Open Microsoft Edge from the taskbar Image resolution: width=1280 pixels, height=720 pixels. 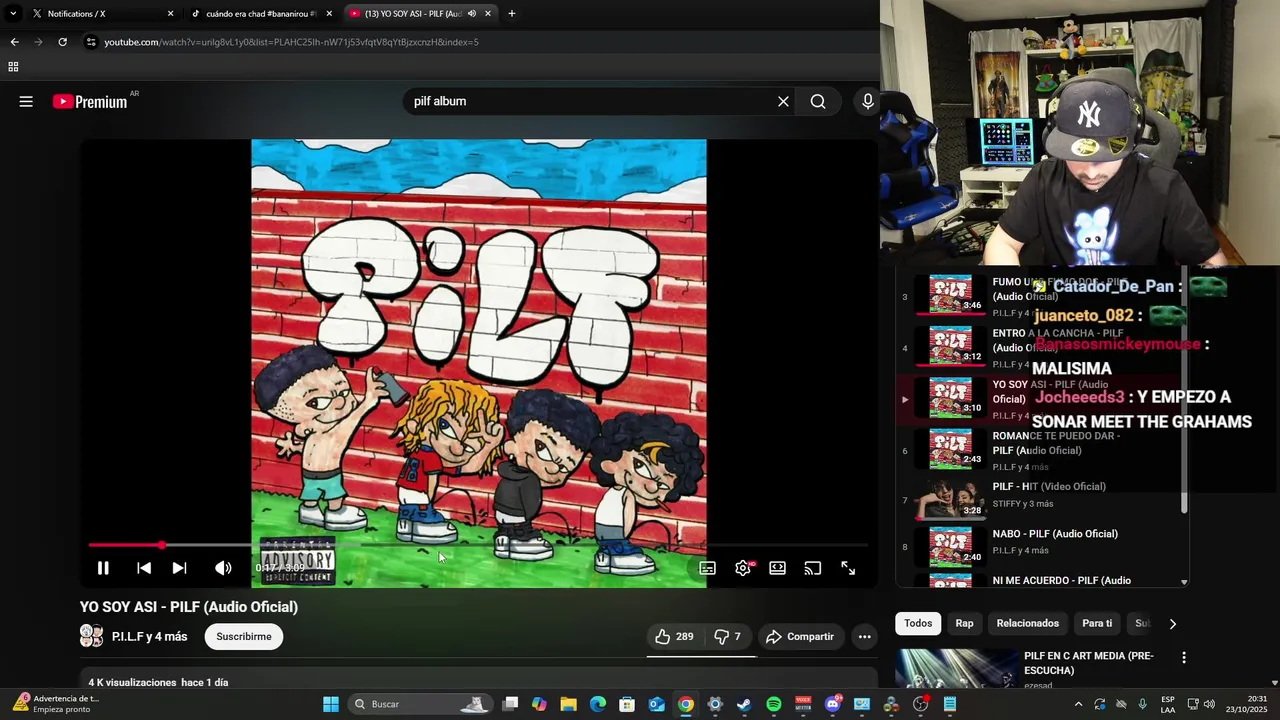click(598, 704)
